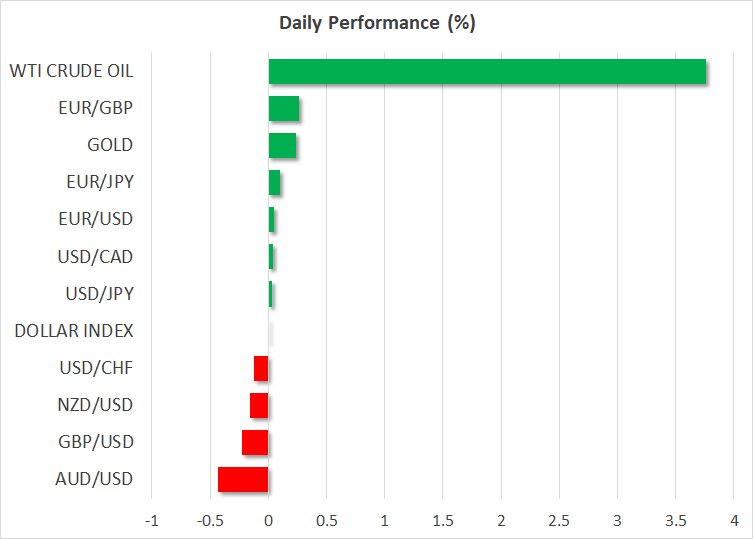The image size is (753, 539).
Task: Select the EUR/USD category label
Action: 96,219
